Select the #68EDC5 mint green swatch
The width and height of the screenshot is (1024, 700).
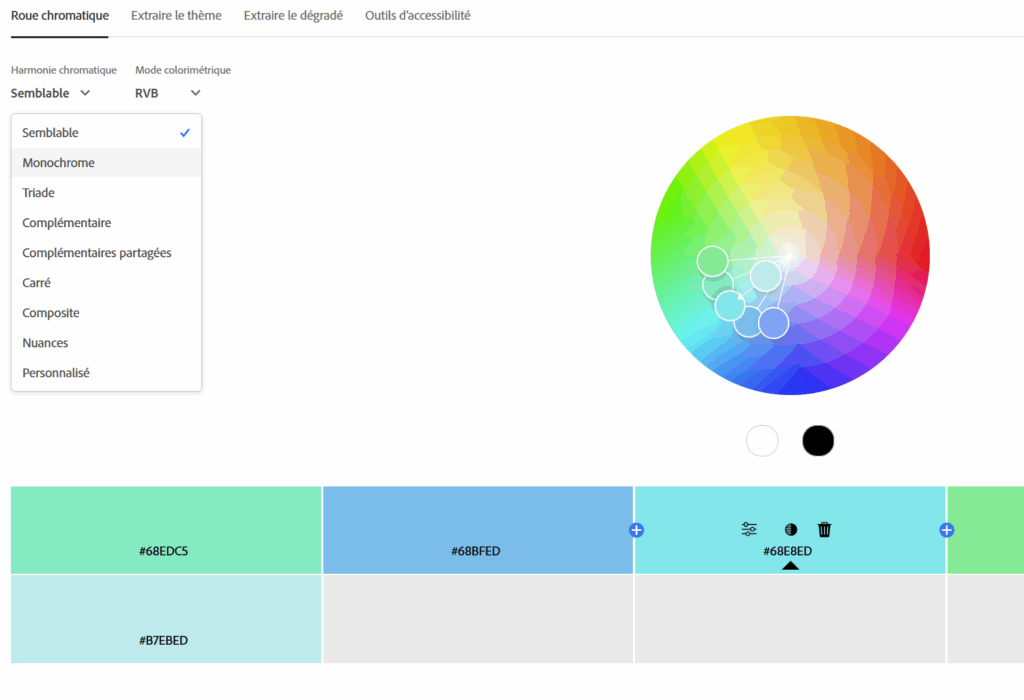[x=166, y=530]
